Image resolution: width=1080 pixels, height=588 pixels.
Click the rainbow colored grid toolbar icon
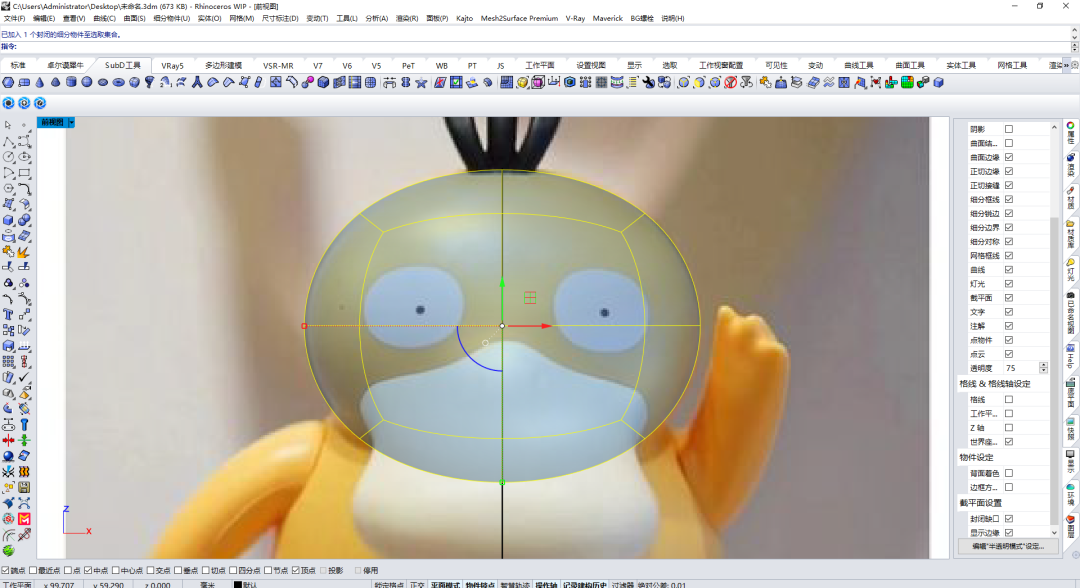coord(907,83)
